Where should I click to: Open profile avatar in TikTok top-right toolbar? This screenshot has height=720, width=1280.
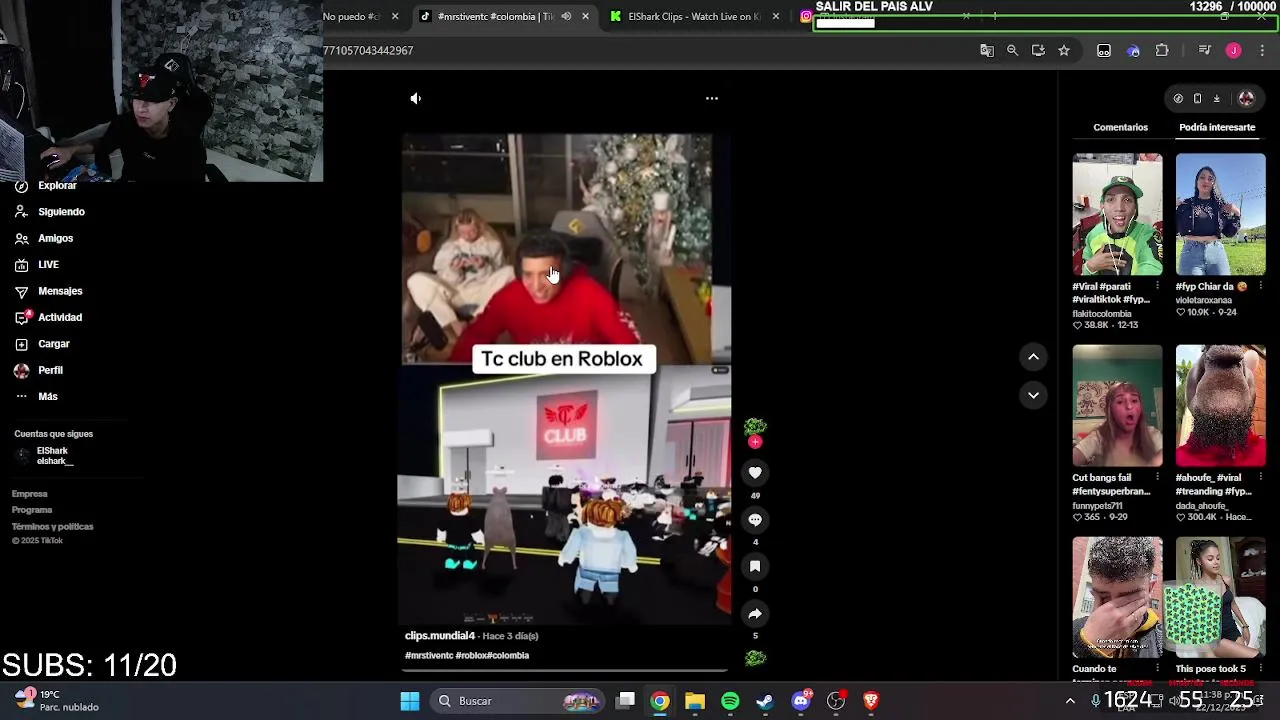pos(1246,98)
